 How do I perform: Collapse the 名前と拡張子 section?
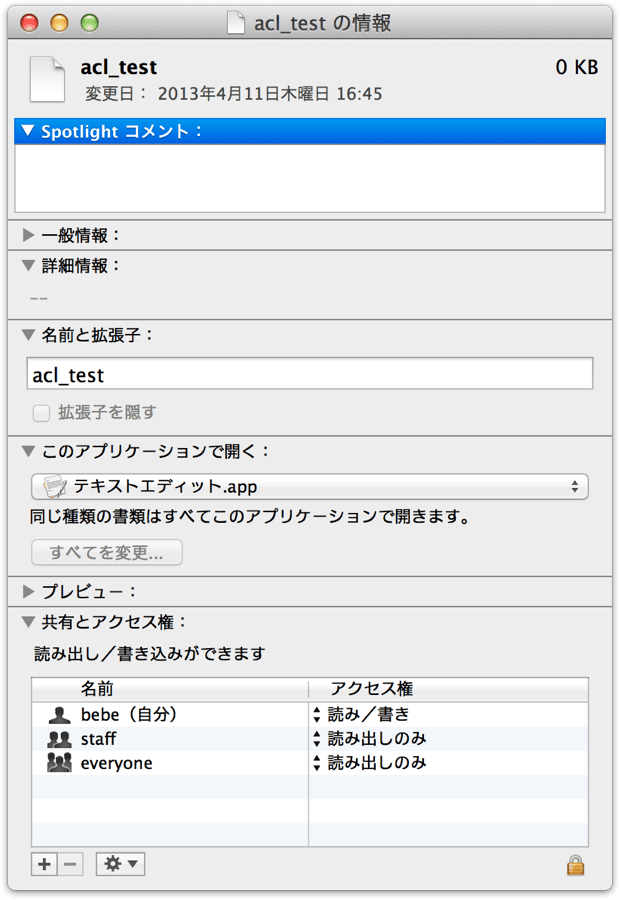(28, 335)
